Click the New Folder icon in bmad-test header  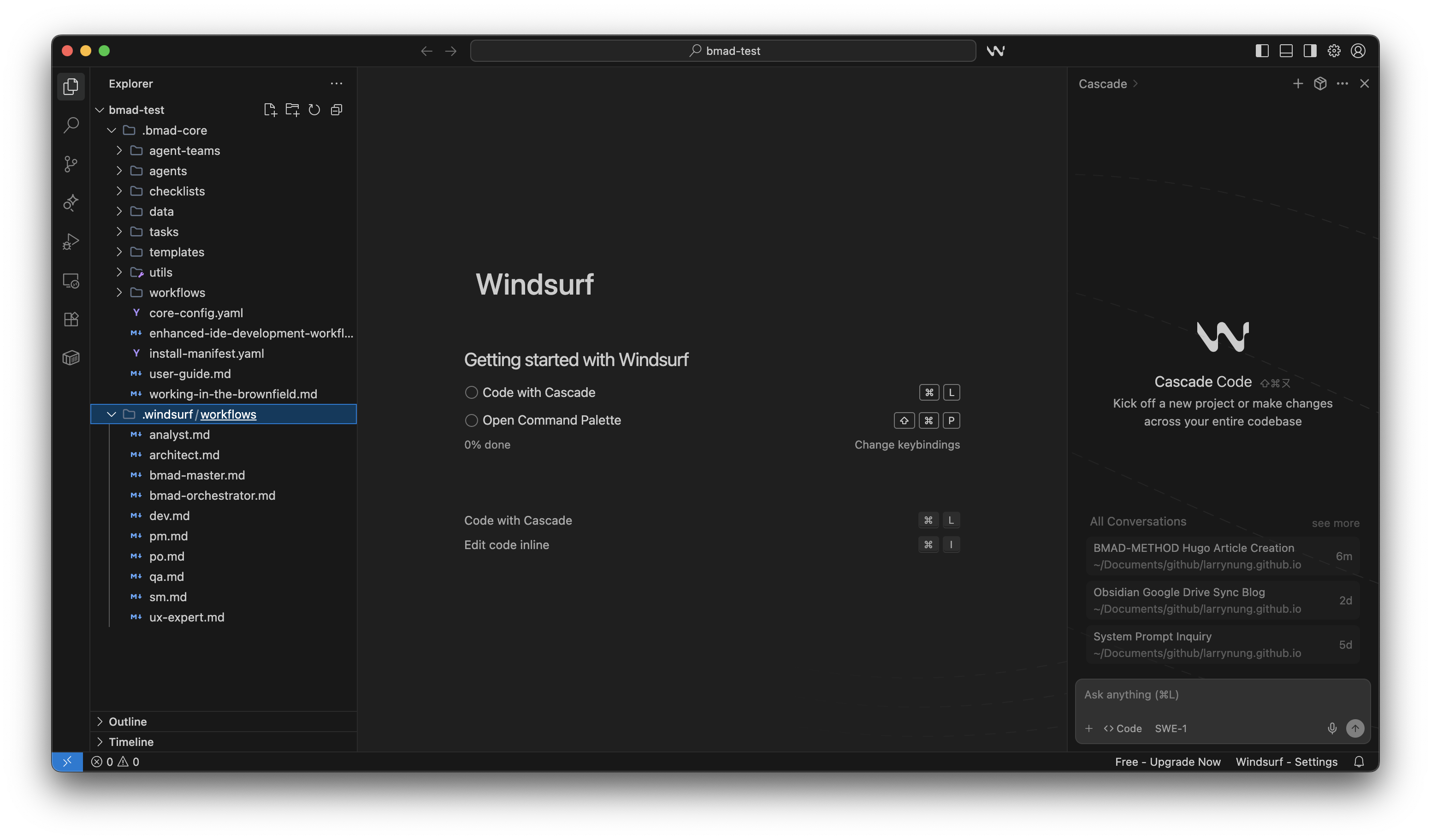click(292, 110)
